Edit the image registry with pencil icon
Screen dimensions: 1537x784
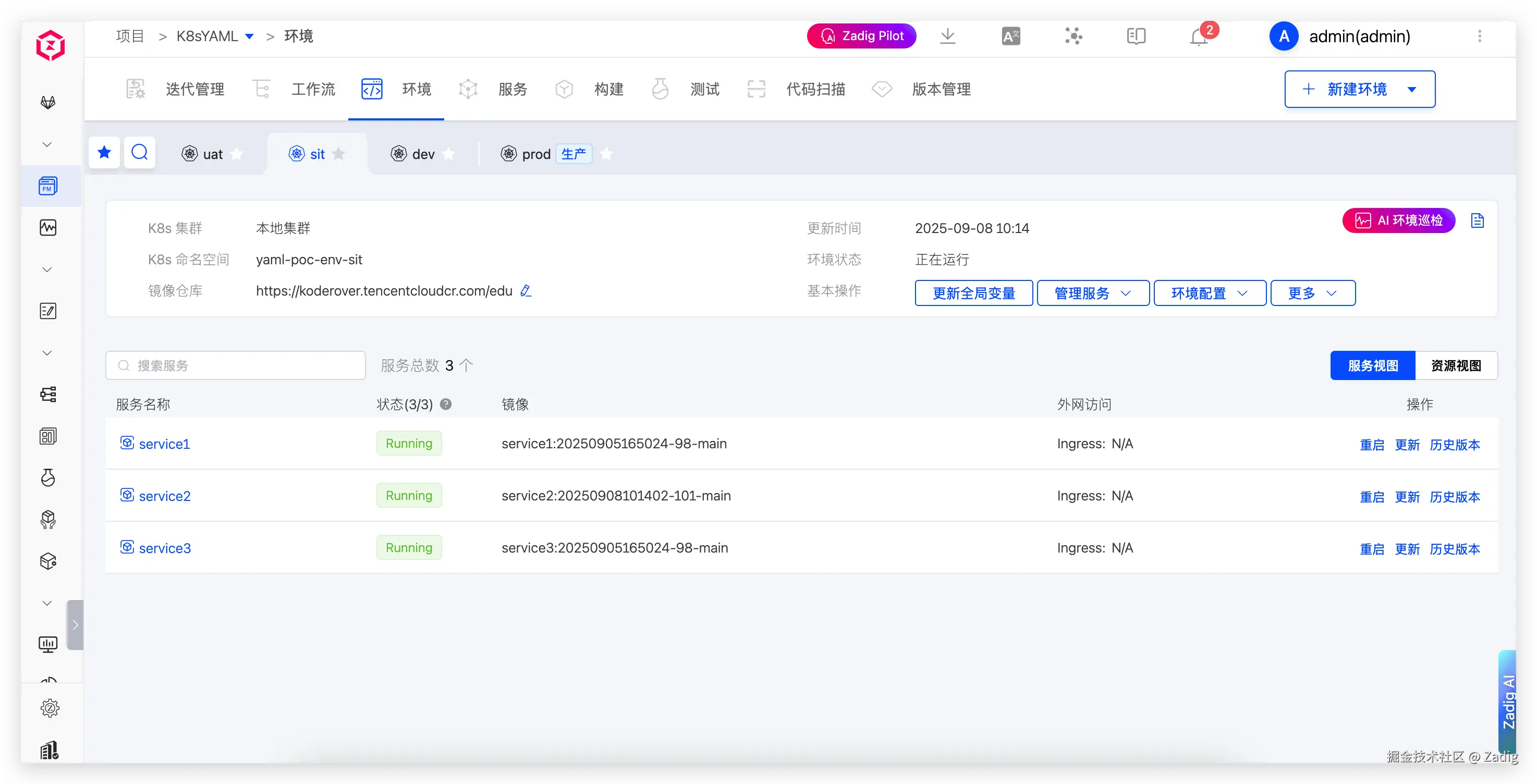526,291
